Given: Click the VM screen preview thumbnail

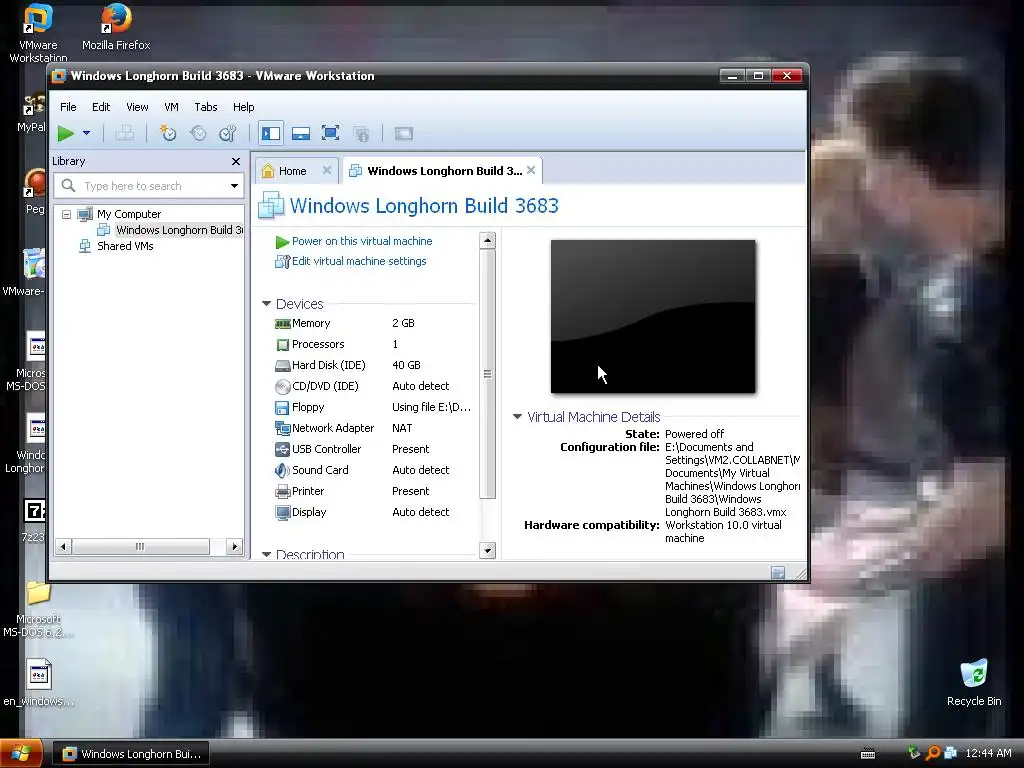Looking at the screenshot, I should coord(653,317).
